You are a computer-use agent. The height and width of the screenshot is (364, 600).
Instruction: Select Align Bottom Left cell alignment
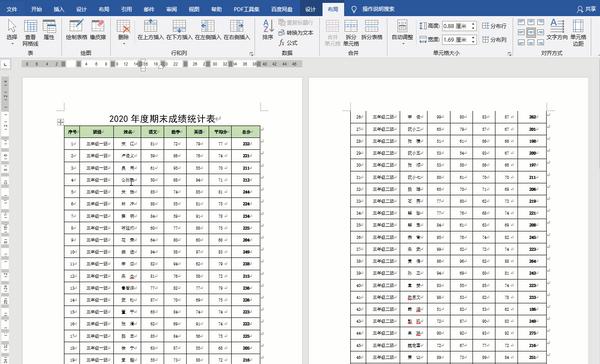[521, 42]
